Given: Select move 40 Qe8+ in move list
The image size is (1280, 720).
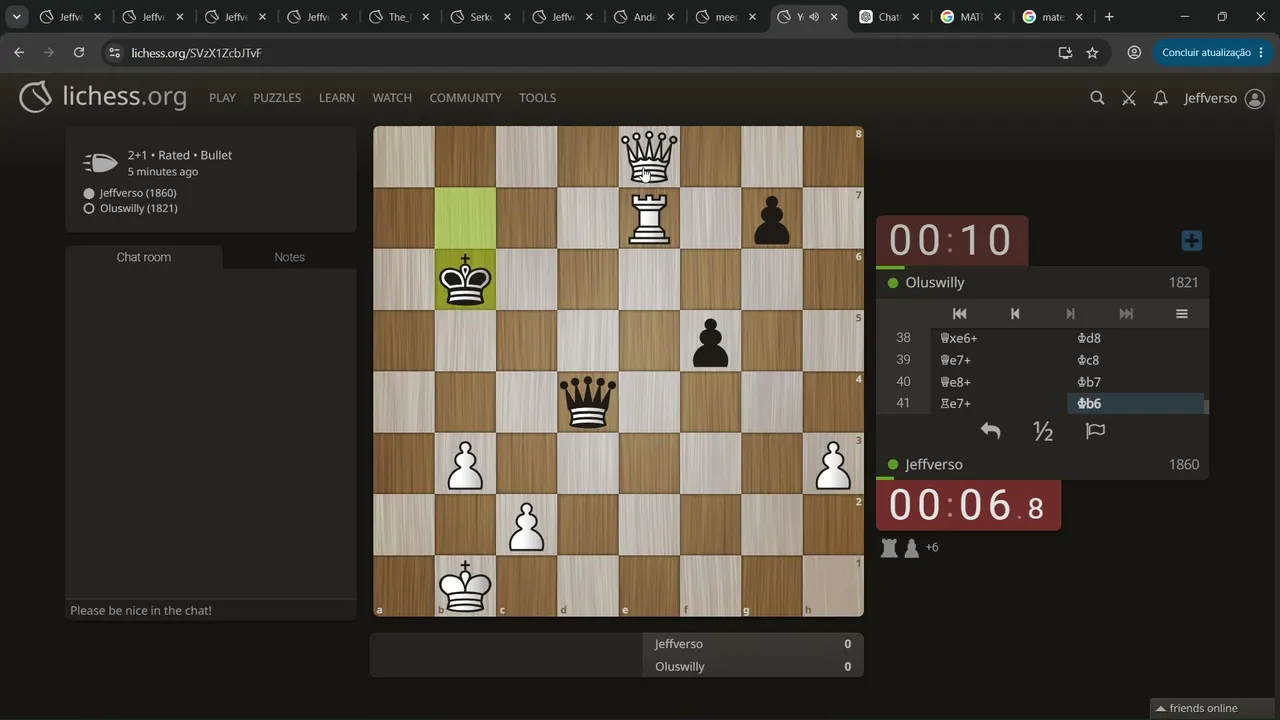Looking at the screenshot, I should pyautogui.click(x=998, y=382).
